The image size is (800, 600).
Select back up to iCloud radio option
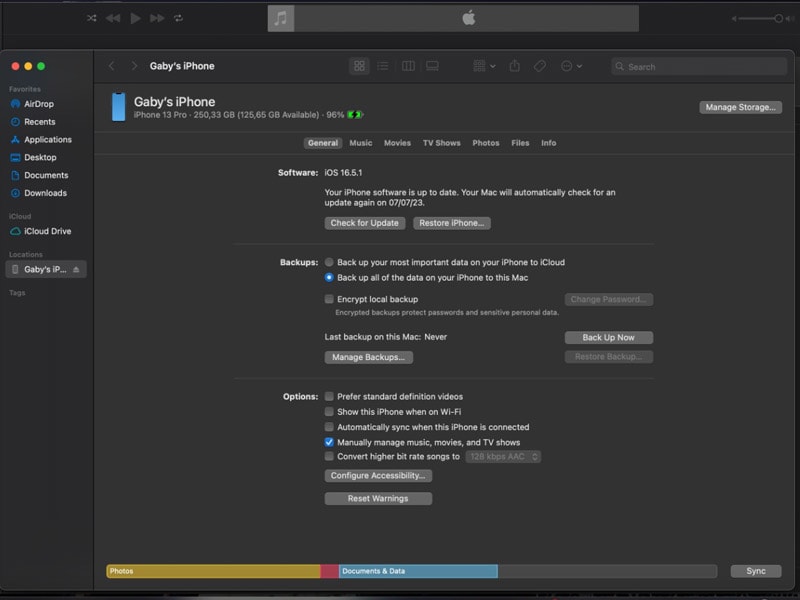pyautogui.click(x=329, y=262)
